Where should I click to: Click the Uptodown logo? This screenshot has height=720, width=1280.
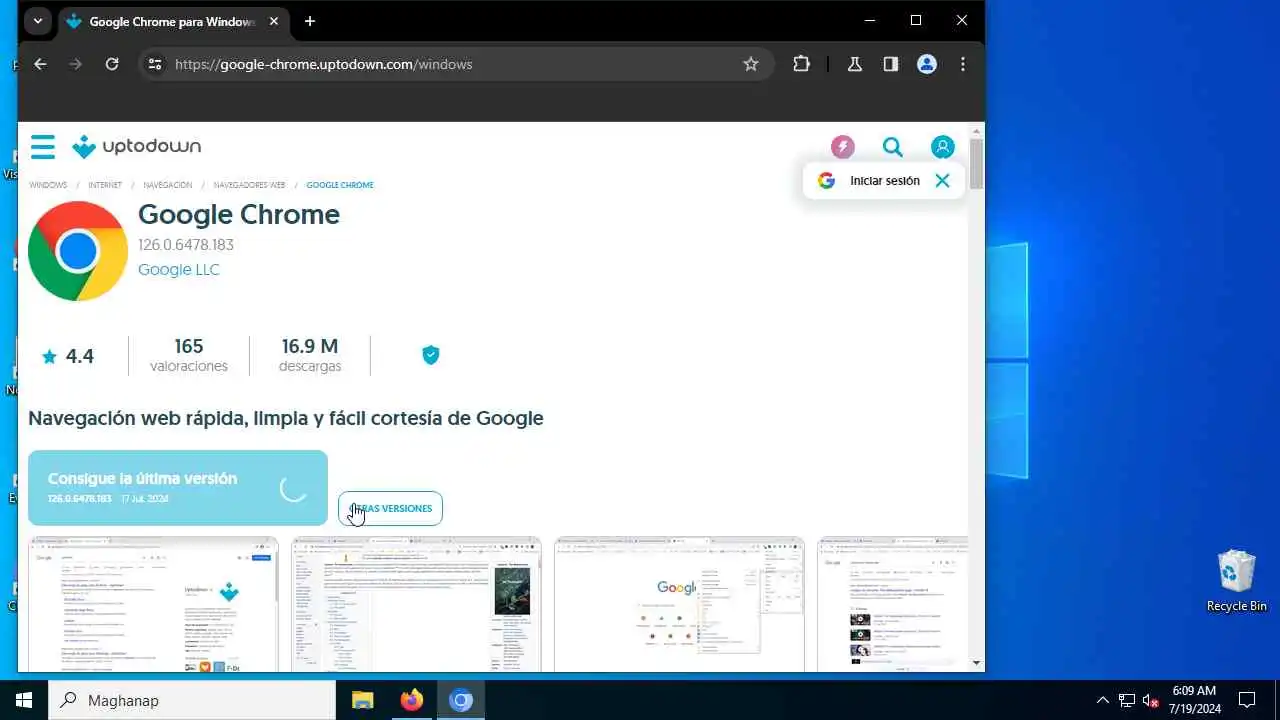[136, 147]
